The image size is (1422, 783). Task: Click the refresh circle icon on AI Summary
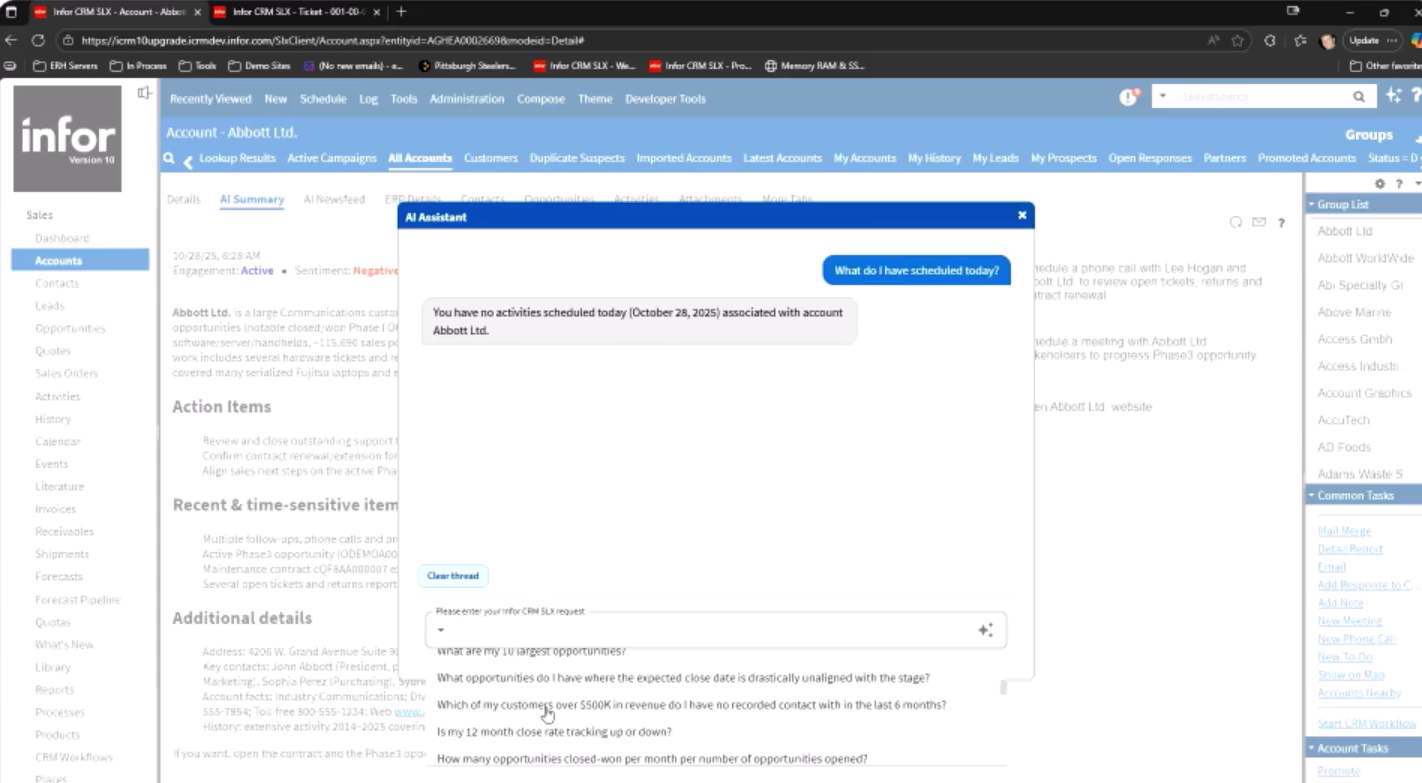(x=1236, y=222)
